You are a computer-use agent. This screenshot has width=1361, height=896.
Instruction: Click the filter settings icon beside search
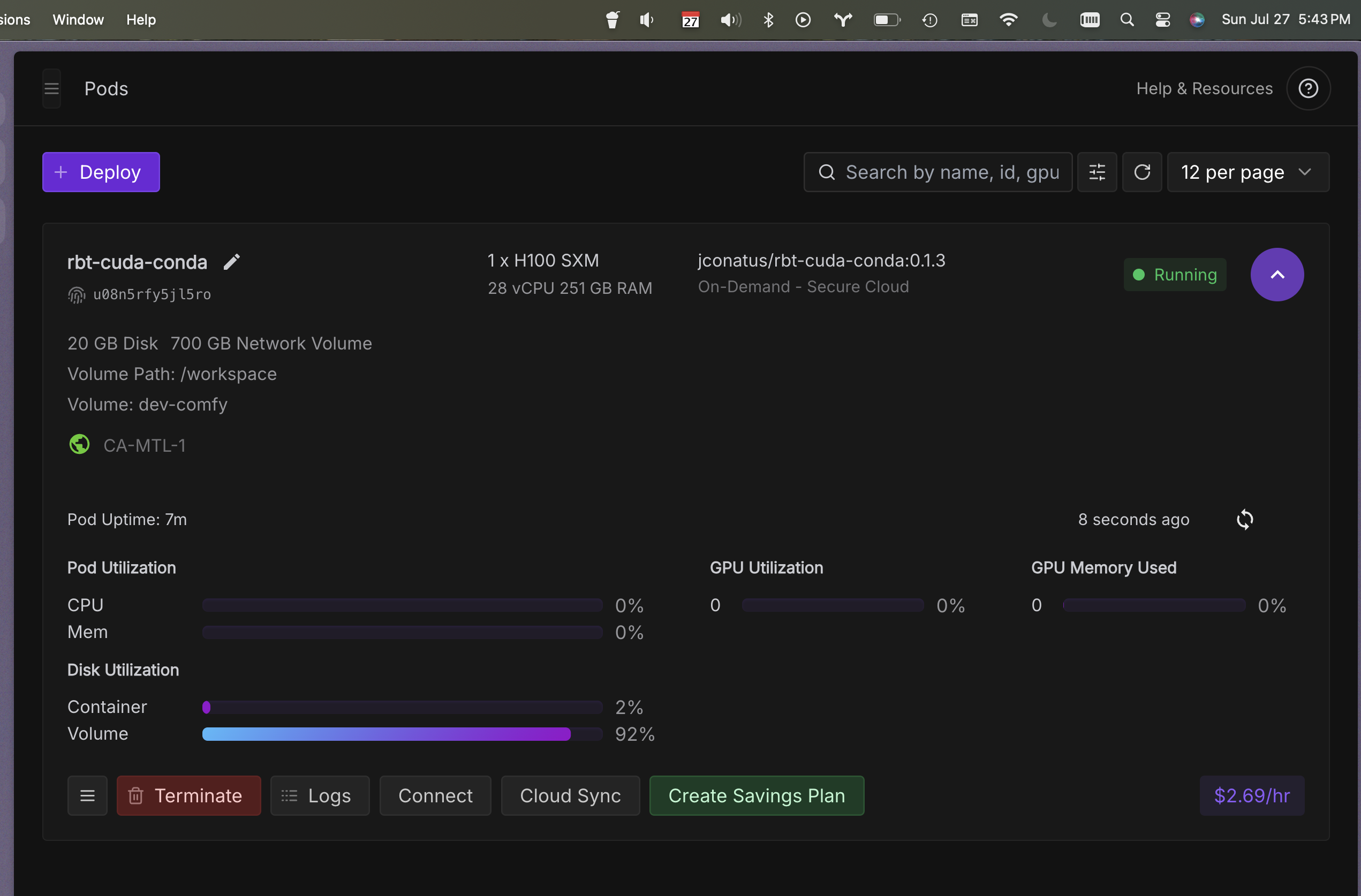(1096, 172)
